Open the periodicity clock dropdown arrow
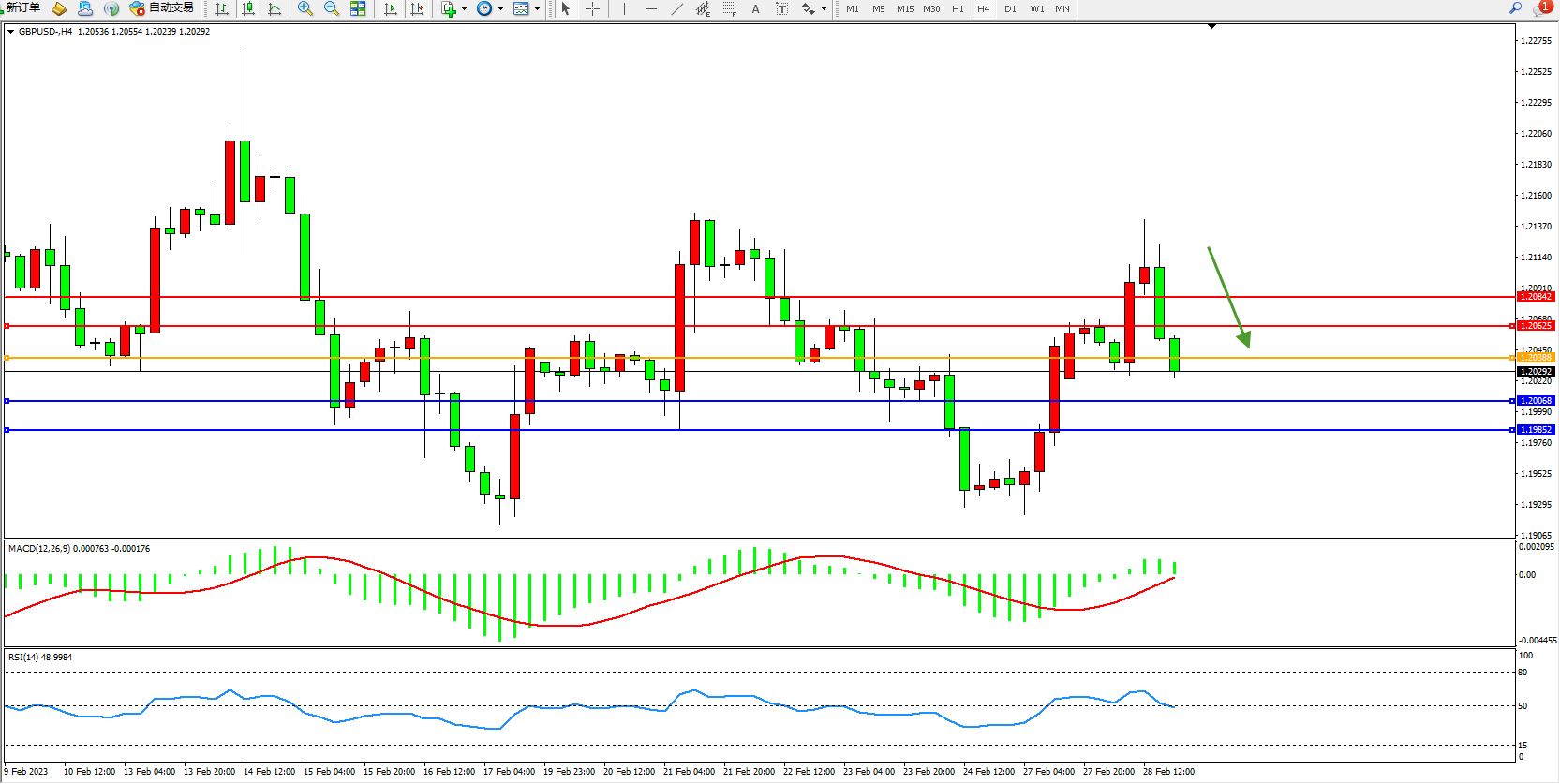The width and height of the screenshot is (1560, 784). pyautogui.click(x=500, y=9)
